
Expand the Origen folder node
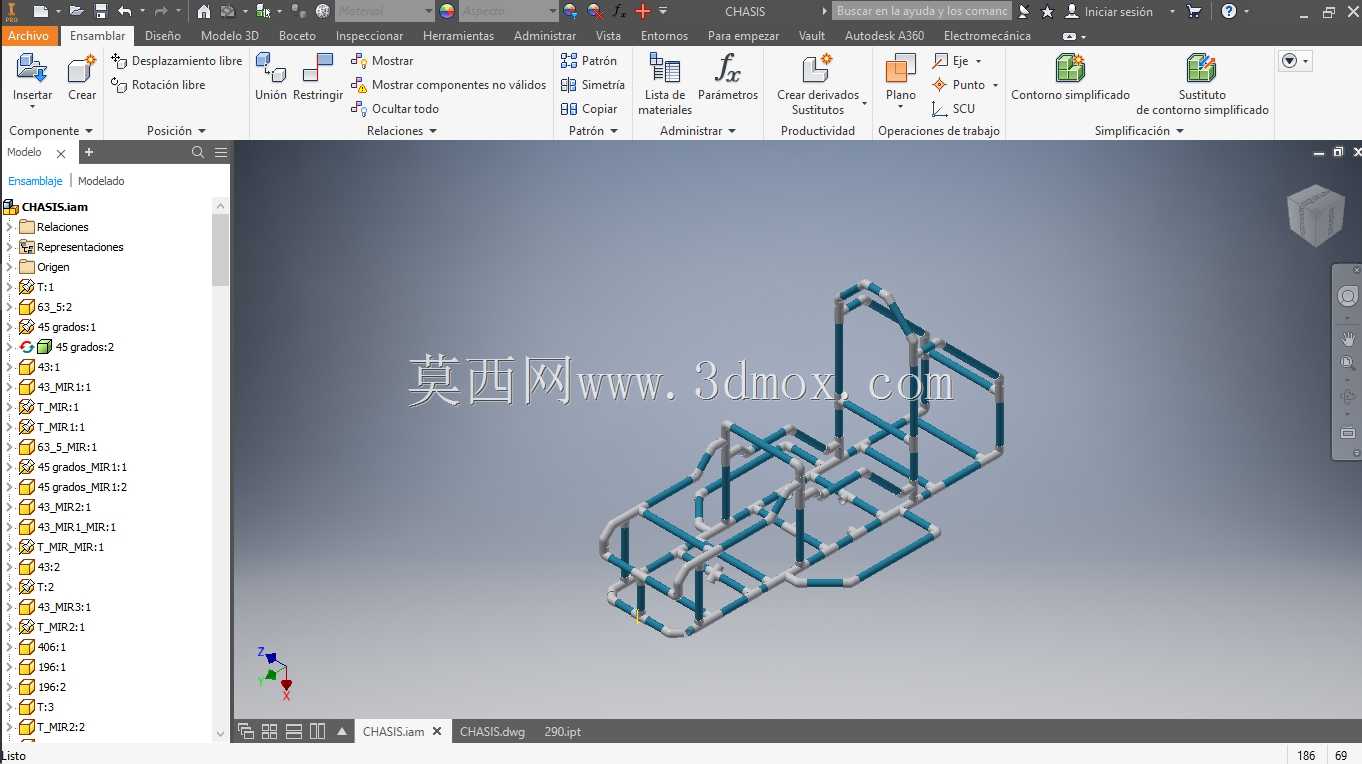coord(10,267)
